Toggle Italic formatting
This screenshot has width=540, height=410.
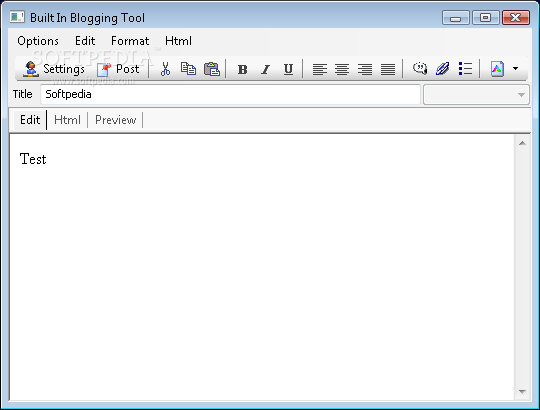266,69
